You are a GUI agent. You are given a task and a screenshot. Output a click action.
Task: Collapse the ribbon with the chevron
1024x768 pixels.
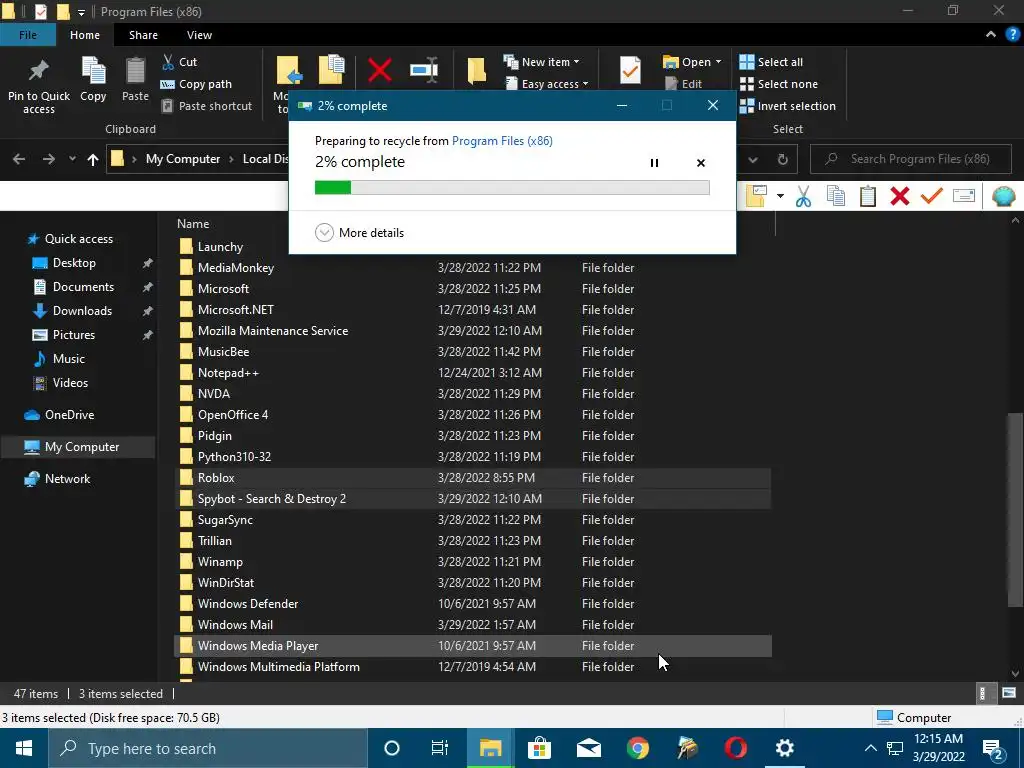(x=991, y=35)
